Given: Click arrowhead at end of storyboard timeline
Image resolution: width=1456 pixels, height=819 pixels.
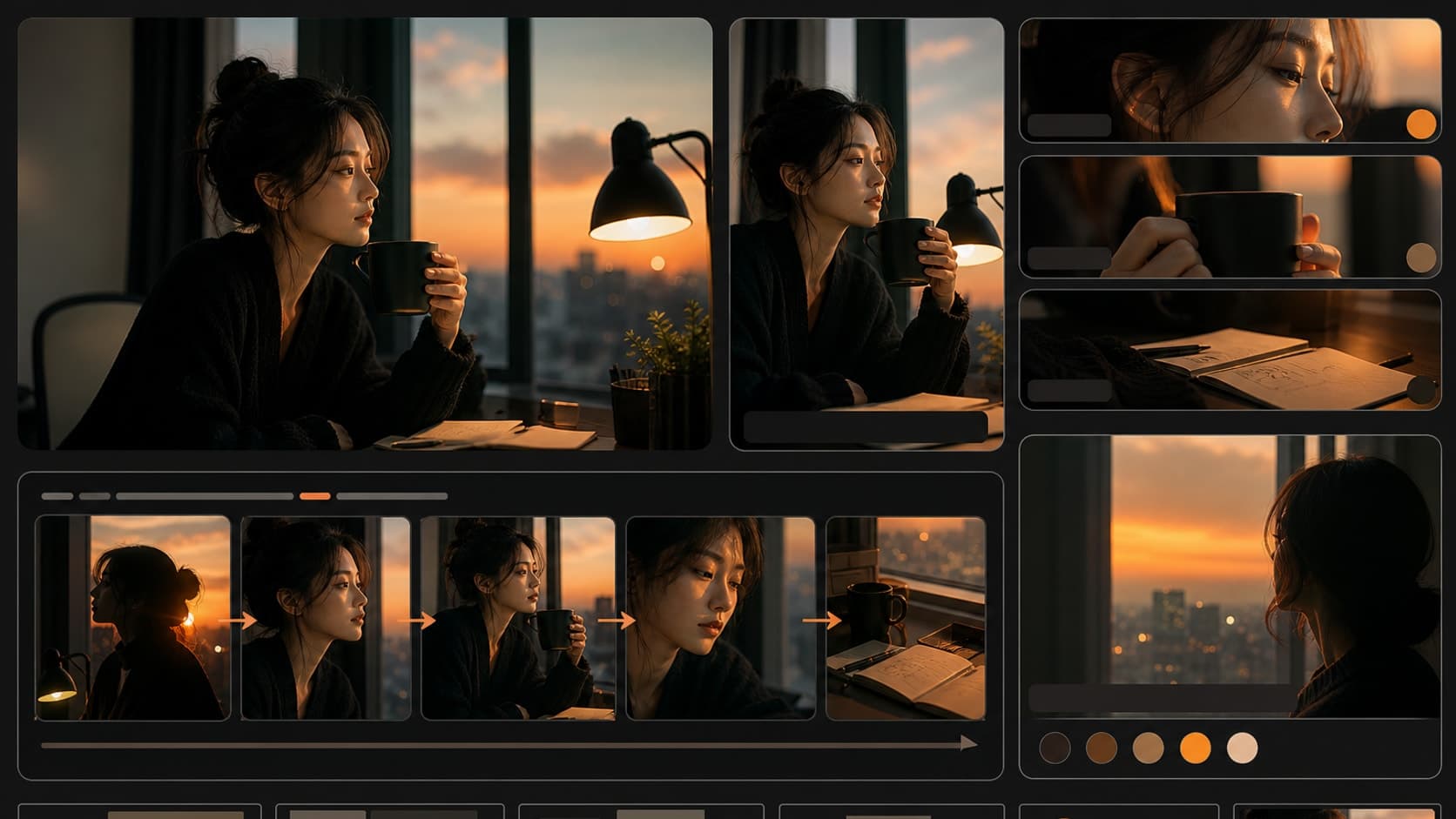Looking at the screenshot, I should coord(968,743).
